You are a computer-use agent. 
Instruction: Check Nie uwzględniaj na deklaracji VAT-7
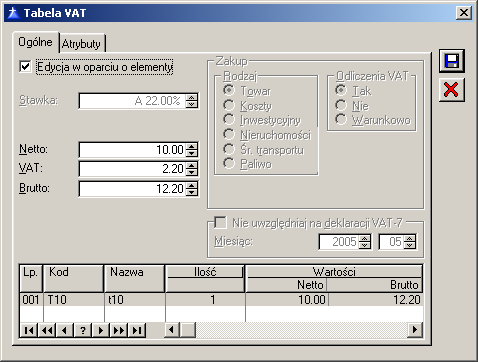click(x=220, y=222)
